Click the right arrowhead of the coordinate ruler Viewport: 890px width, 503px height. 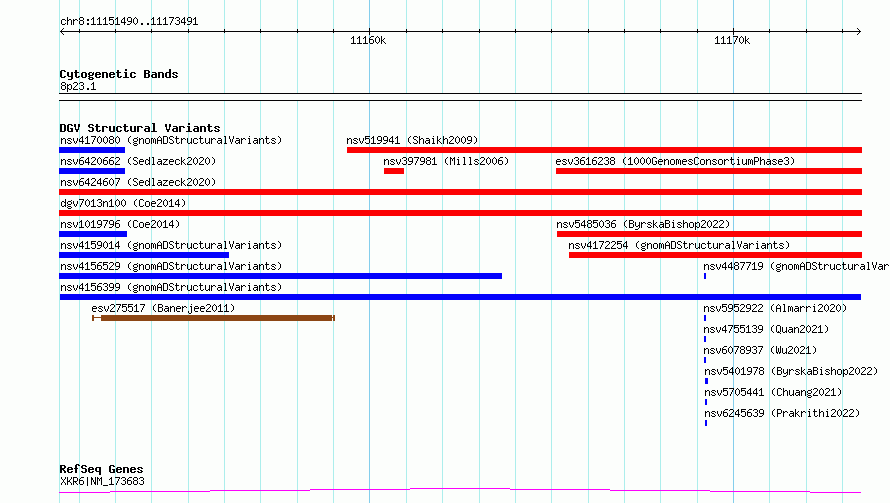859,31
